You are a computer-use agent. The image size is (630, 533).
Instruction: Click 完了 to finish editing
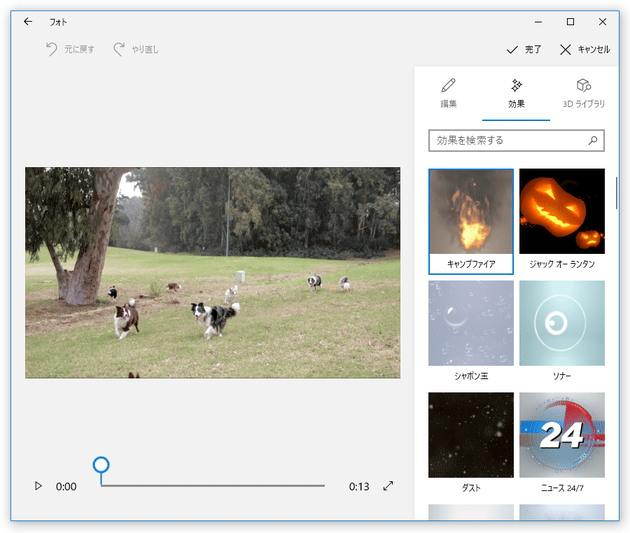tap(524, 49)
